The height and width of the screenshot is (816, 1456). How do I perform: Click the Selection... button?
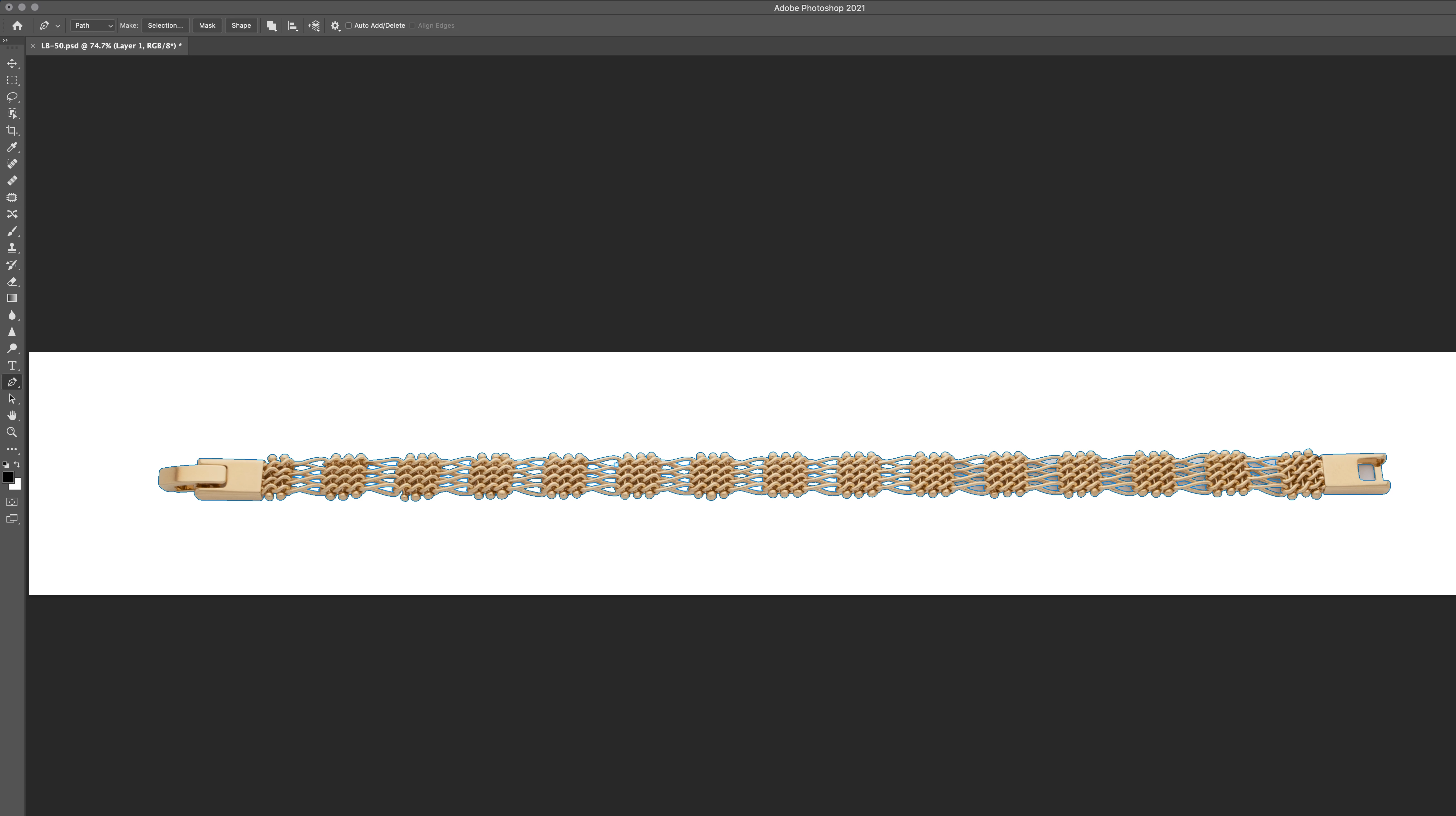pos(165,25)
